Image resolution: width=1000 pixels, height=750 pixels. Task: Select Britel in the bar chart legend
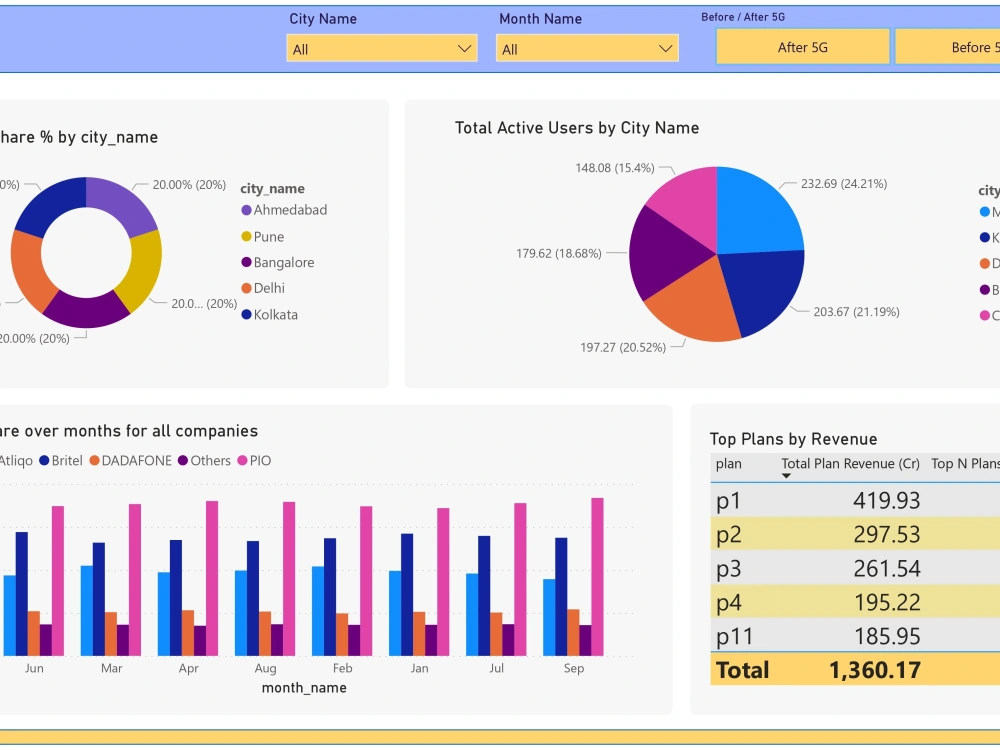click(68, 460)
